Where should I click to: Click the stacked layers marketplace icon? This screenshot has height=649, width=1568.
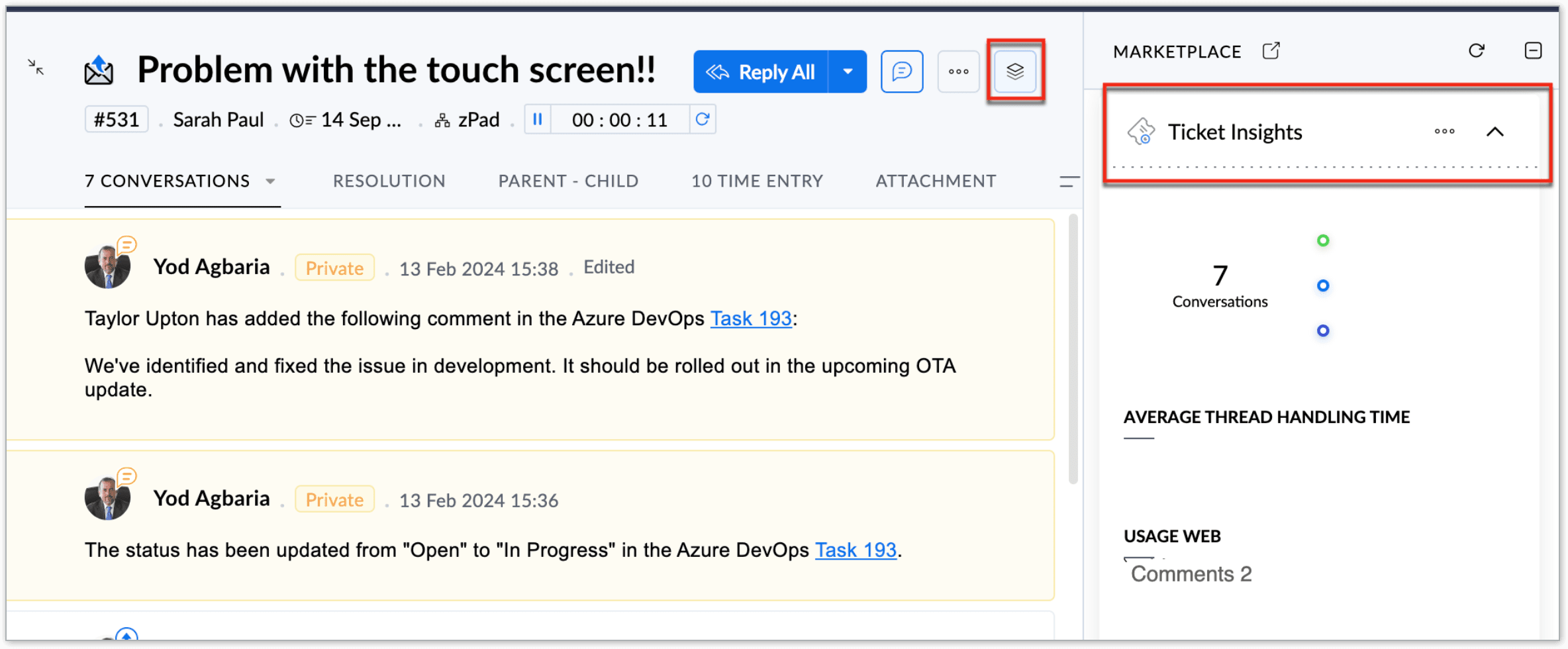[x=1015, y=72]
